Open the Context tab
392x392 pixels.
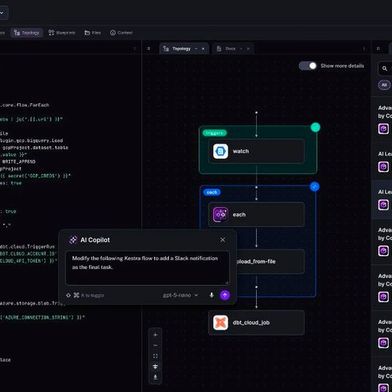[121, 33]
